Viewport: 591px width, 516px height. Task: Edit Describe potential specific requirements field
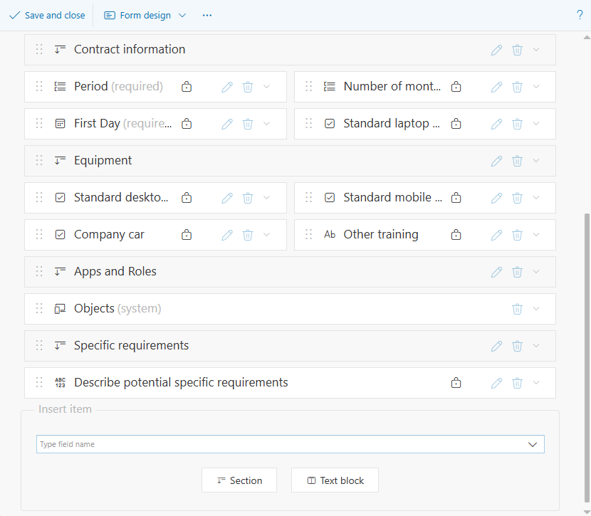coord(496,383)
